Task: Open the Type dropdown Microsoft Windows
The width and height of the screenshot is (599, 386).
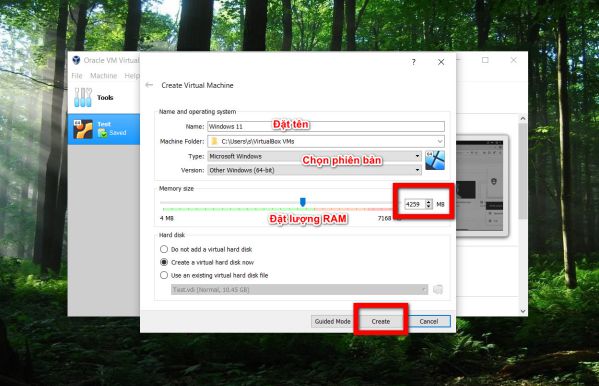Action: click(314, 156)
